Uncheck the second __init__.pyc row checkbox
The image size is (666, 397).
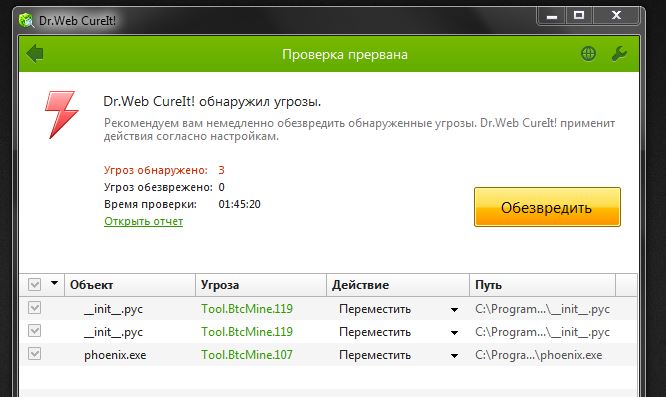[x=34, y=331]
